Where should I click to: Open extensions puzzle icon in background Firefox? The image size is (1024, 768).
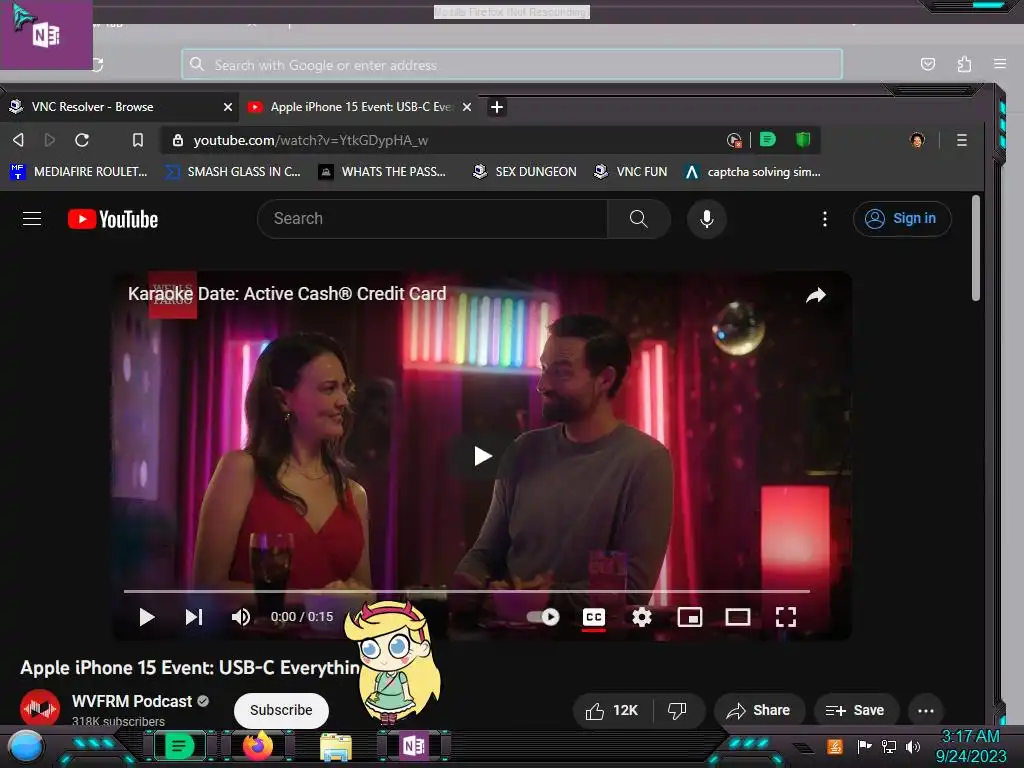tap(964, 64)
